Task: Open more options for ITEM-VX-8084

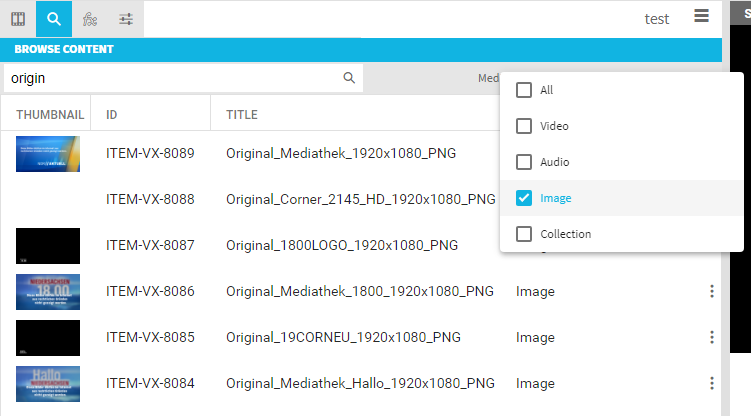Action: [x=712, y=383]
